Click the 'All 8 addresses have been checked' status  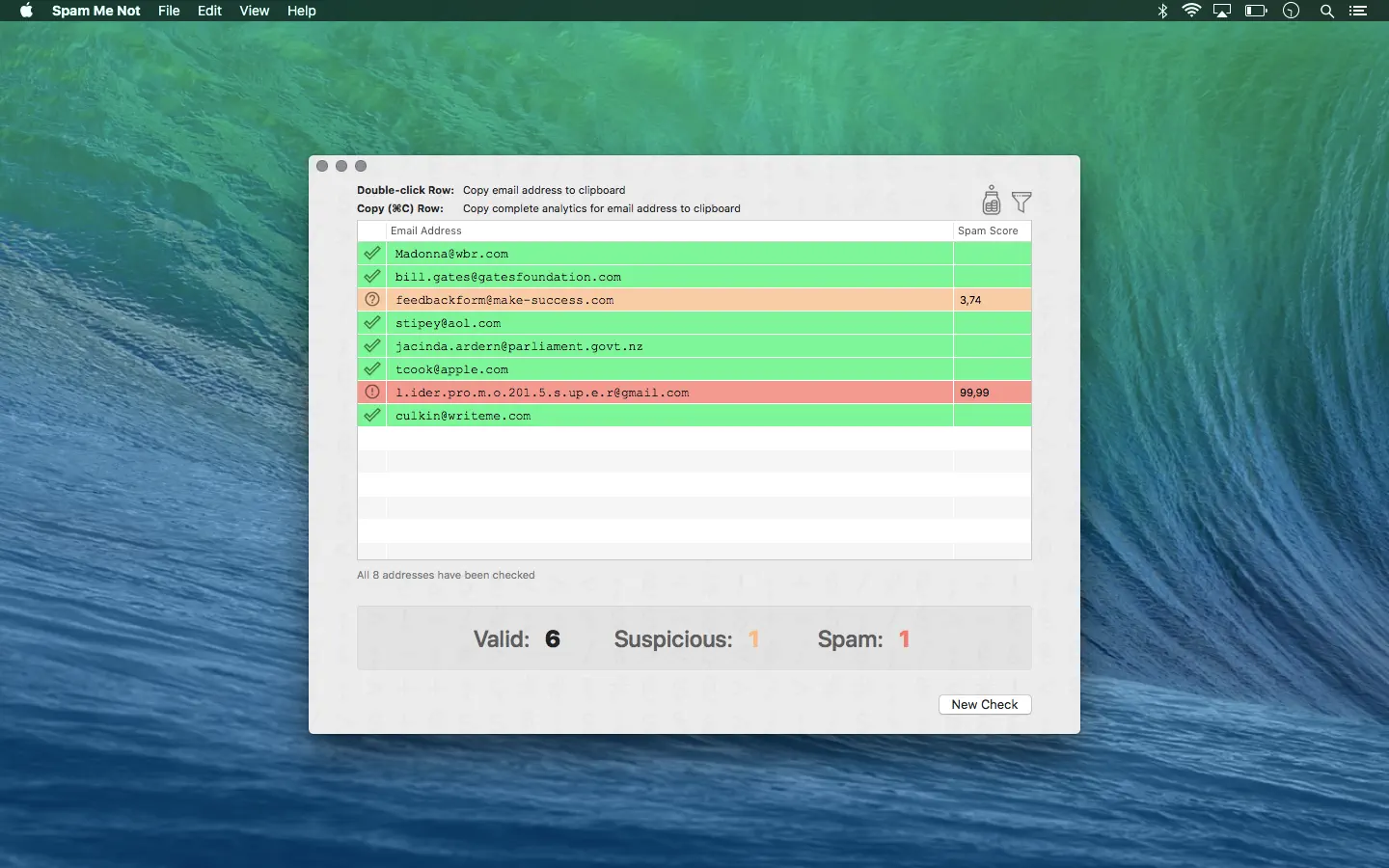coord(446,575)
